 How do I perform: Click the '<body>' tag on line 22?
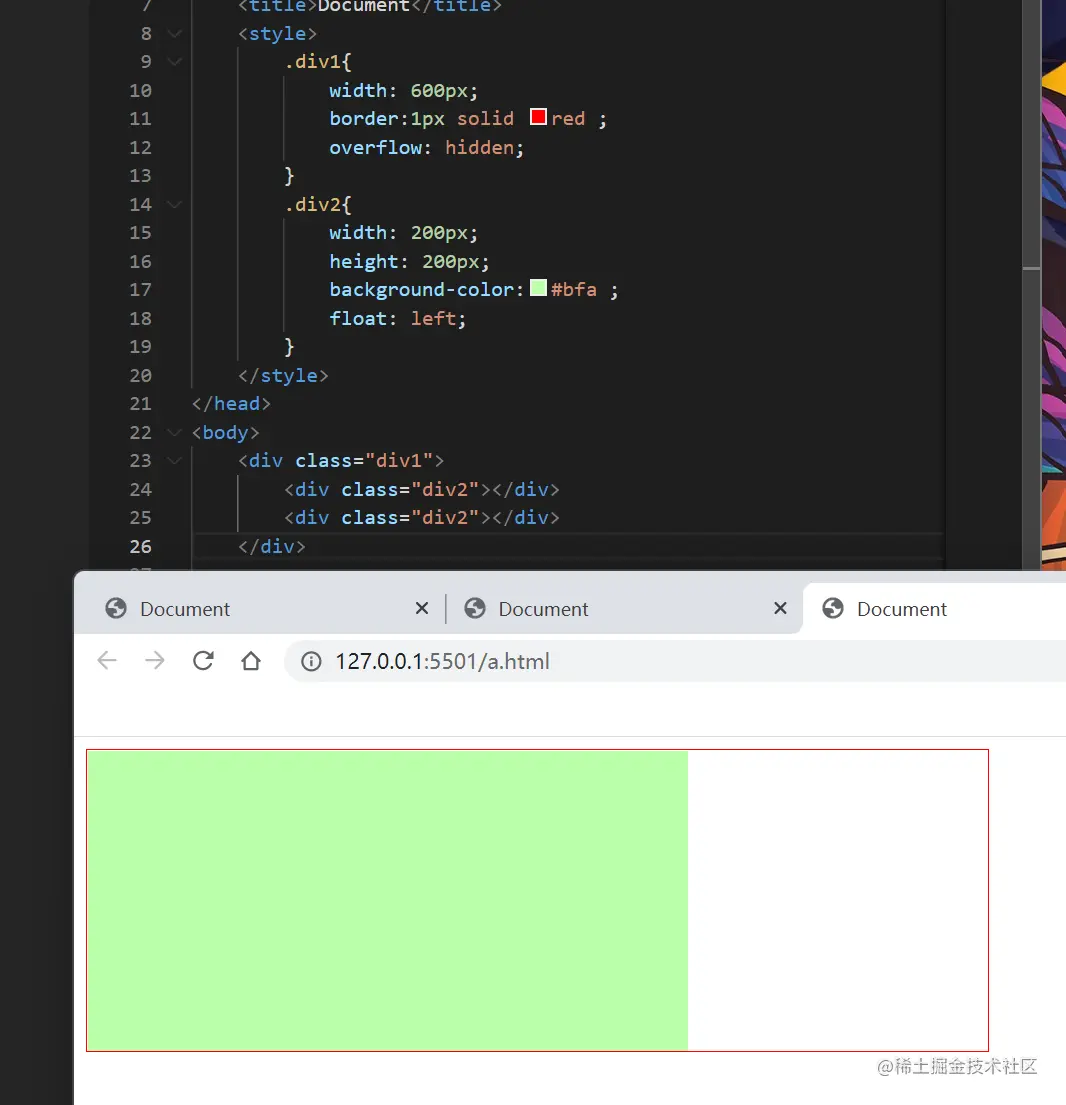(x=225, y=433)
